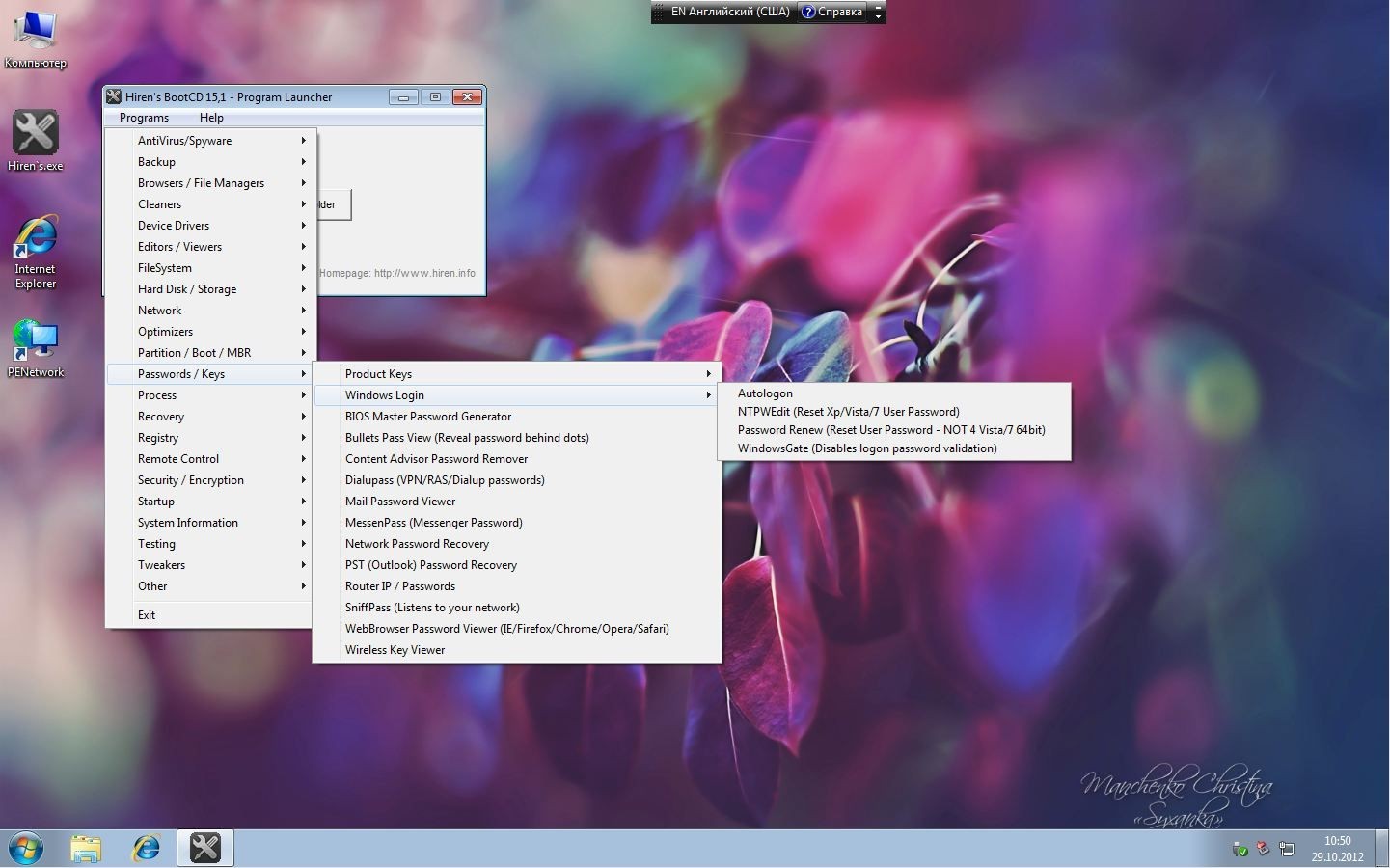Open the Other submenu
The height and width of the screenshot is (868, 1390).
209,586
